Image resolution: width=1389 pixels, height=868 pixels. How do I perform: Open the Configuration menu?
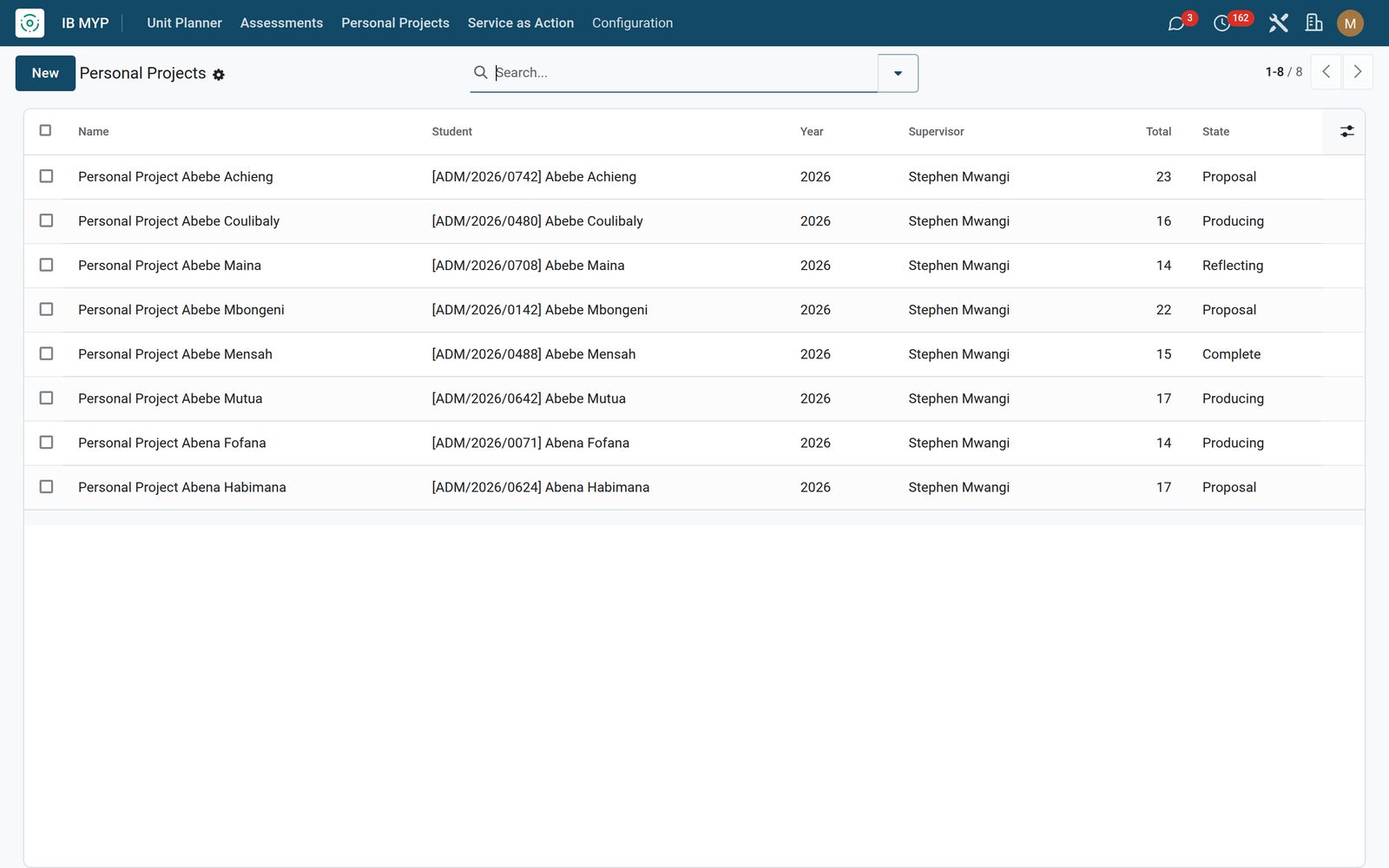point(632,23)
